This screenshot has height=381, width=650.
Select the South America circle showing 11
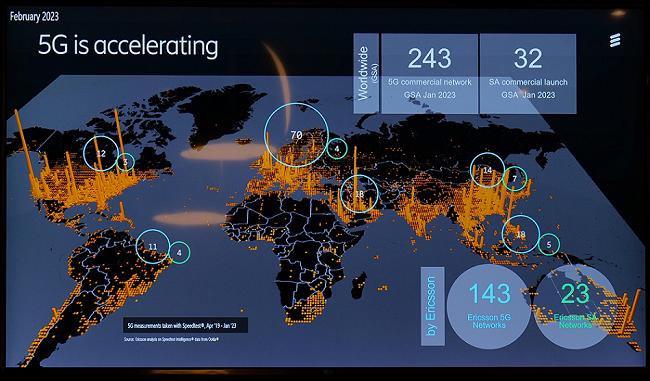pos(153,246)
